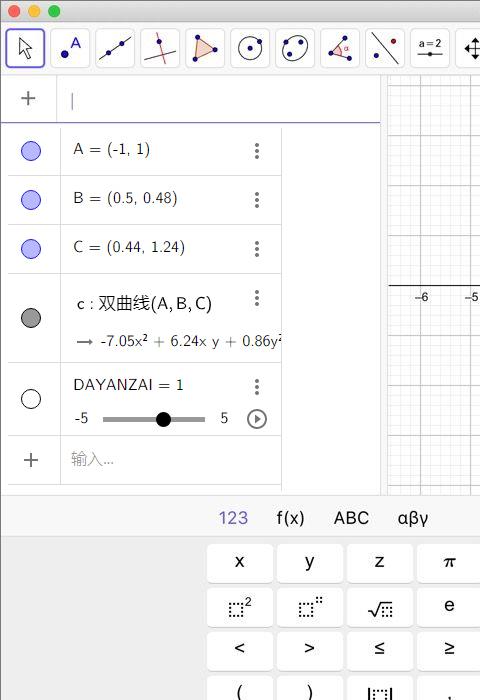Select the Perpendicular Line tool
This screenshot has height=700, width=480.
click(x=160, y=48)
